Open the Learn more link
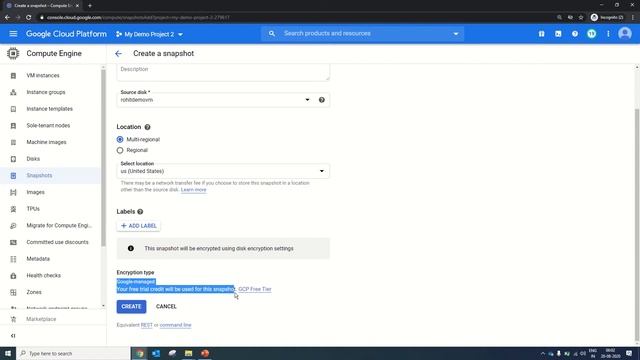Viewport: 640px width, 360px height. 193,190
